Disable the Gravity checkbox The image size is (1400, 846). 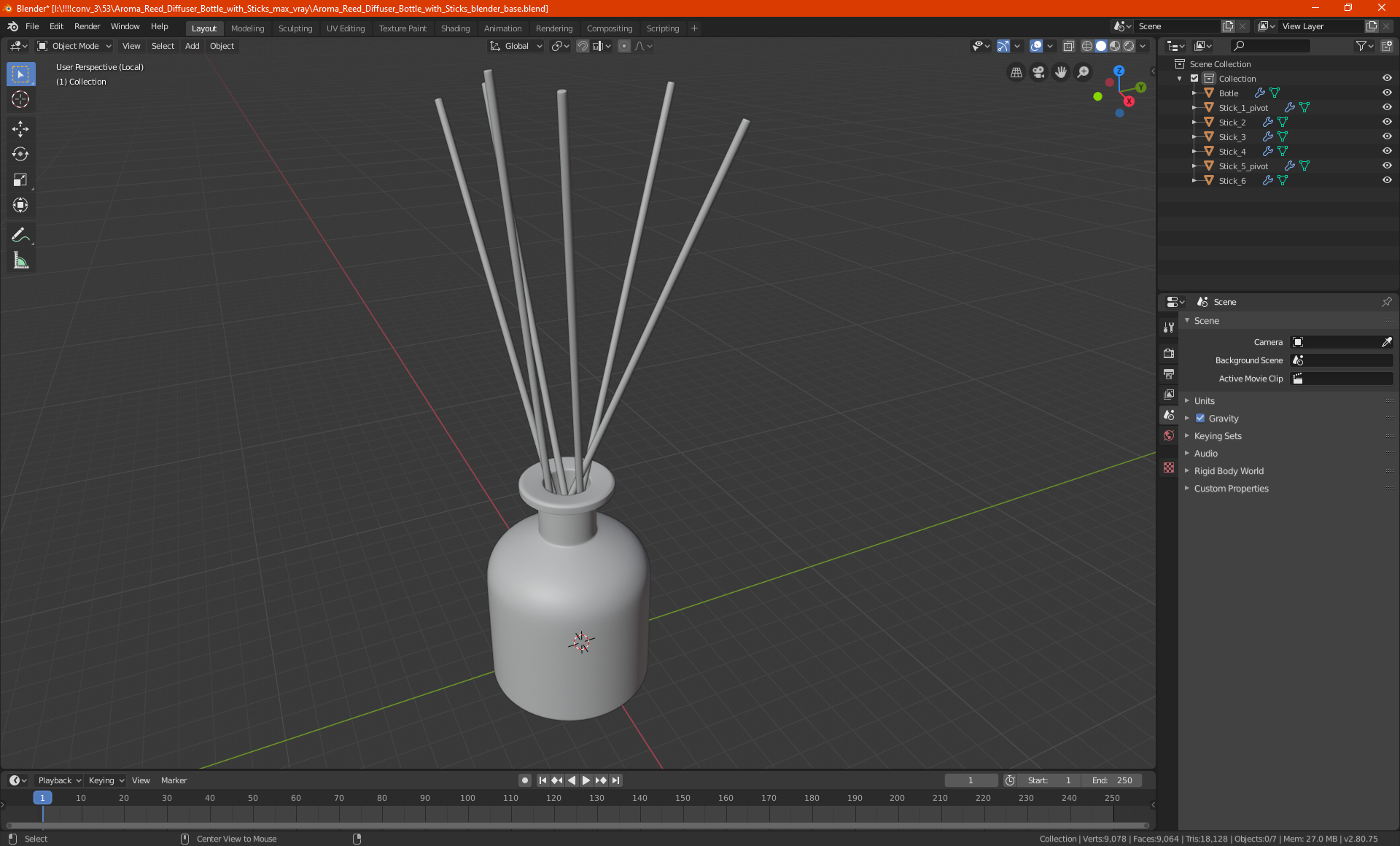tap(1200, 419)
